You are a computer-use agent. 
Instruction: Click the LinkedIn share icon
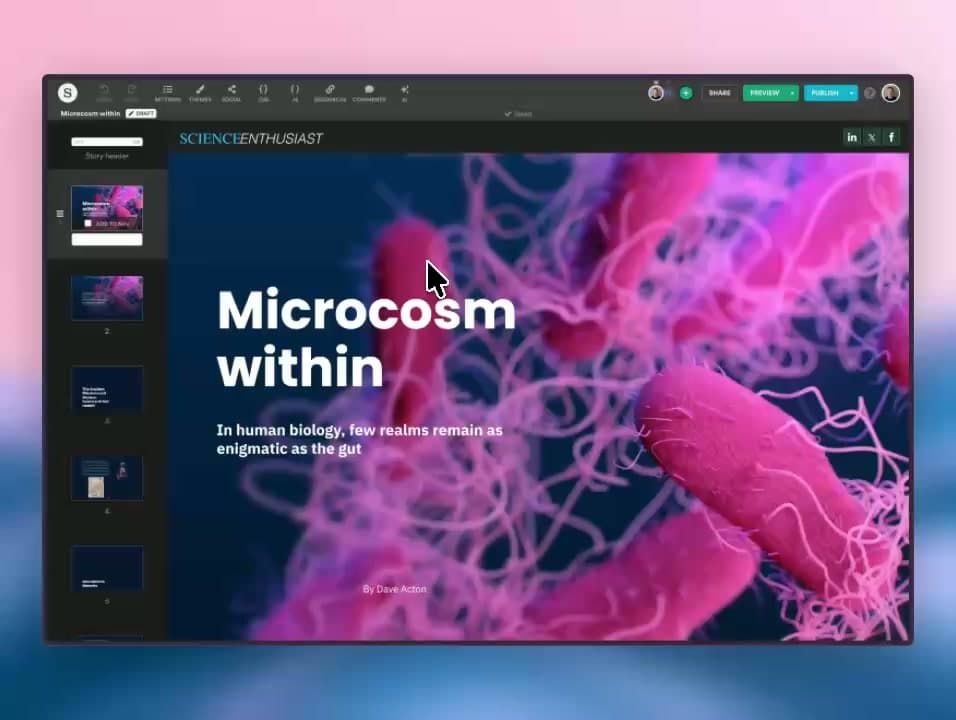coord(852,137)
